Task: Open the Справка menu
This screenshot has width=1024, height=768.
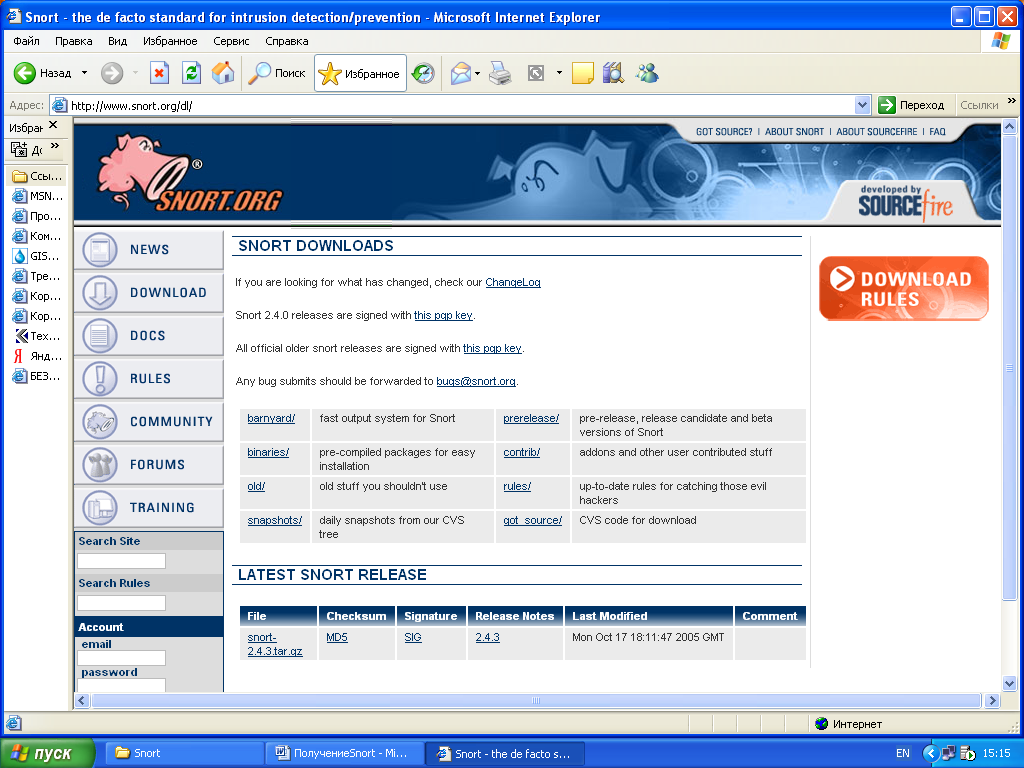Action: point(287,41)
